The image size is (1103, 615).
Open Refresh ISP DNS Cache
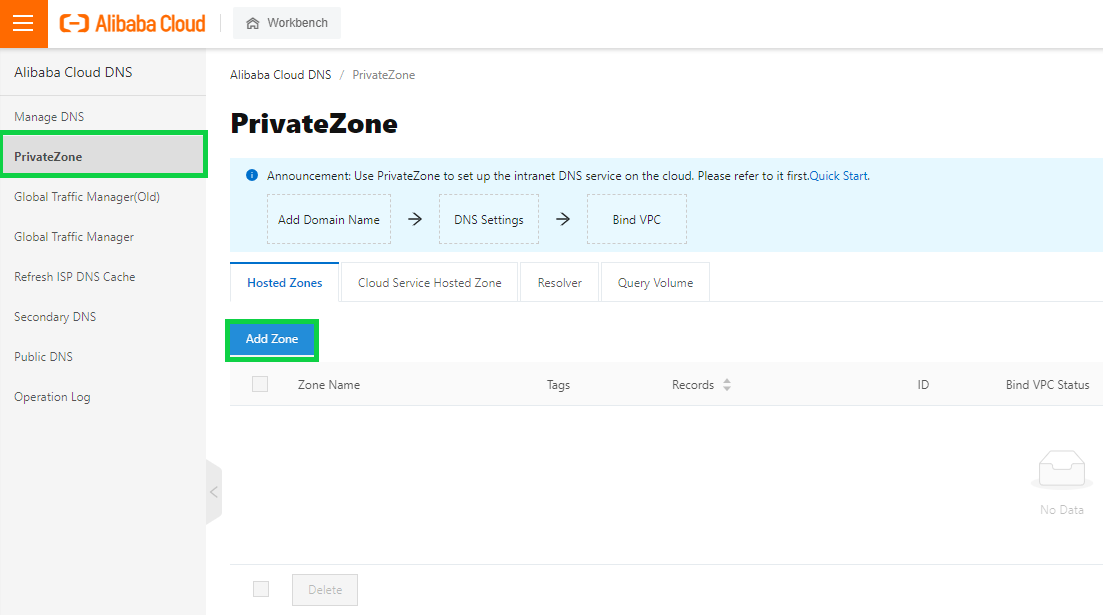point(103,277)
